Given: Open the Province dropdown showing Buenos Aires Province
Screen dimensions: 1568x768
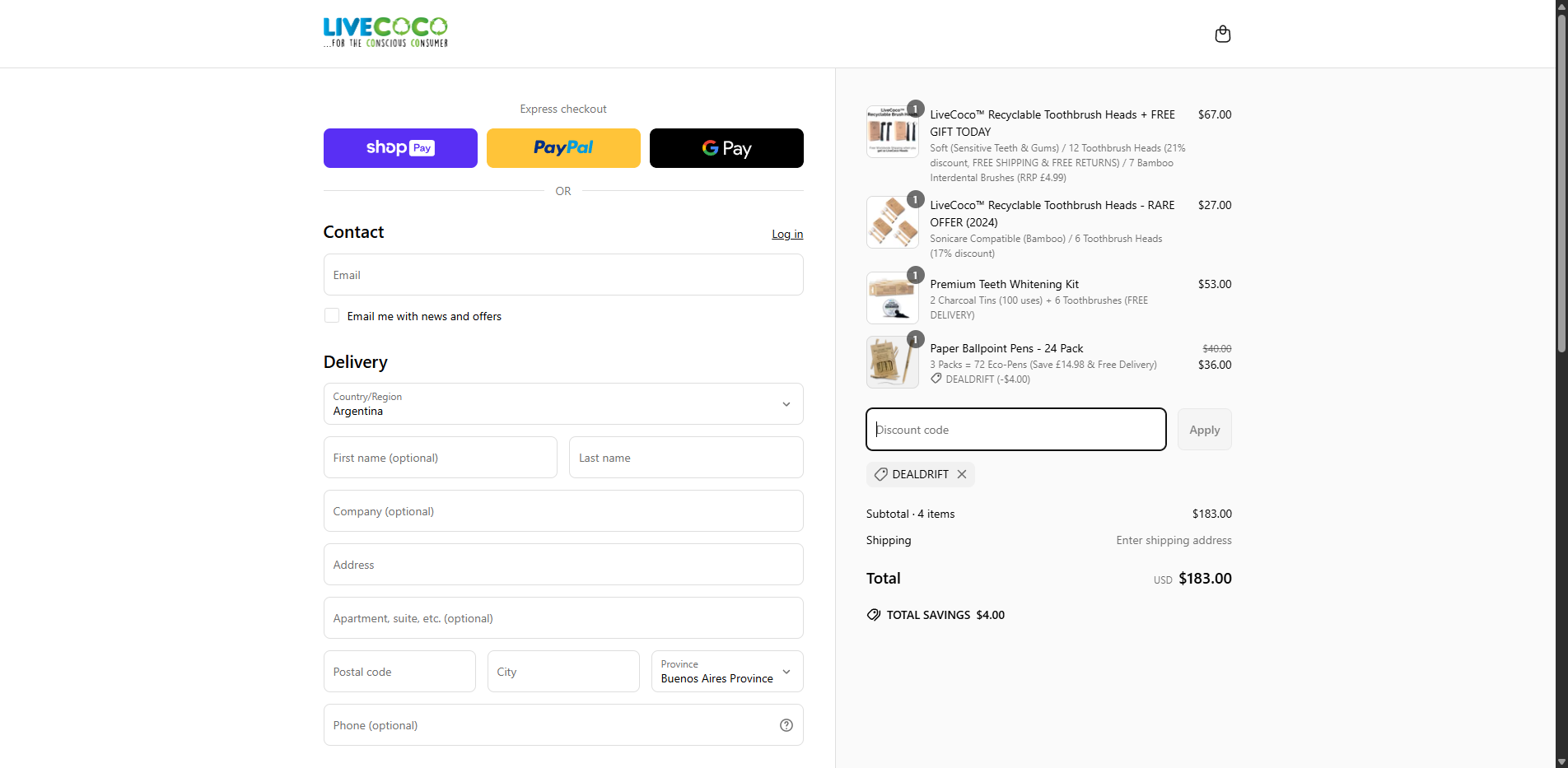Looking at the screenshot, I should 727,672.
